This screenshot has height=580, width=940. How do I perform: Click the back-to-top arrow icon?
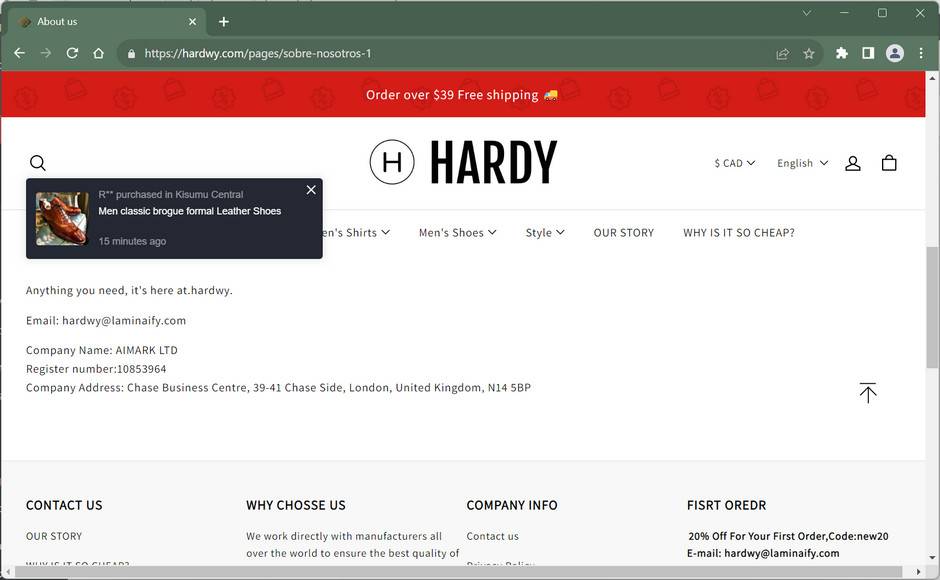pyautogui.click(x=868, y=392)
